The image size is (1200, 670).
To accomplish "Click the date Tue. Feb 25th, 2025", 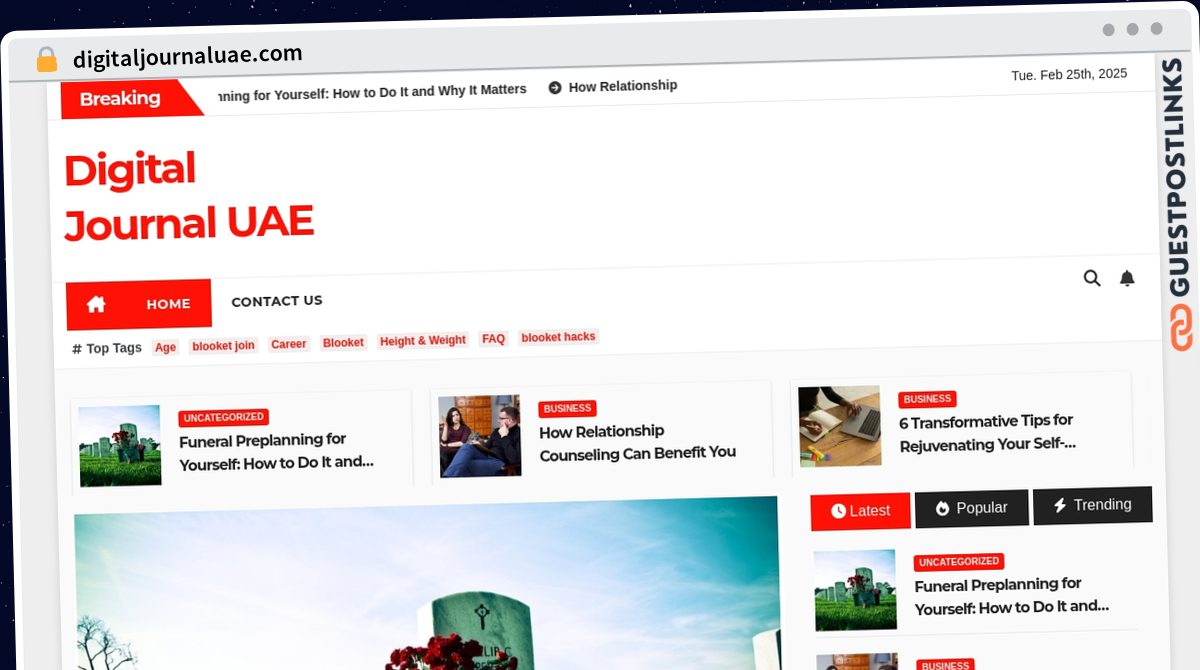I will coord(1069,74).
